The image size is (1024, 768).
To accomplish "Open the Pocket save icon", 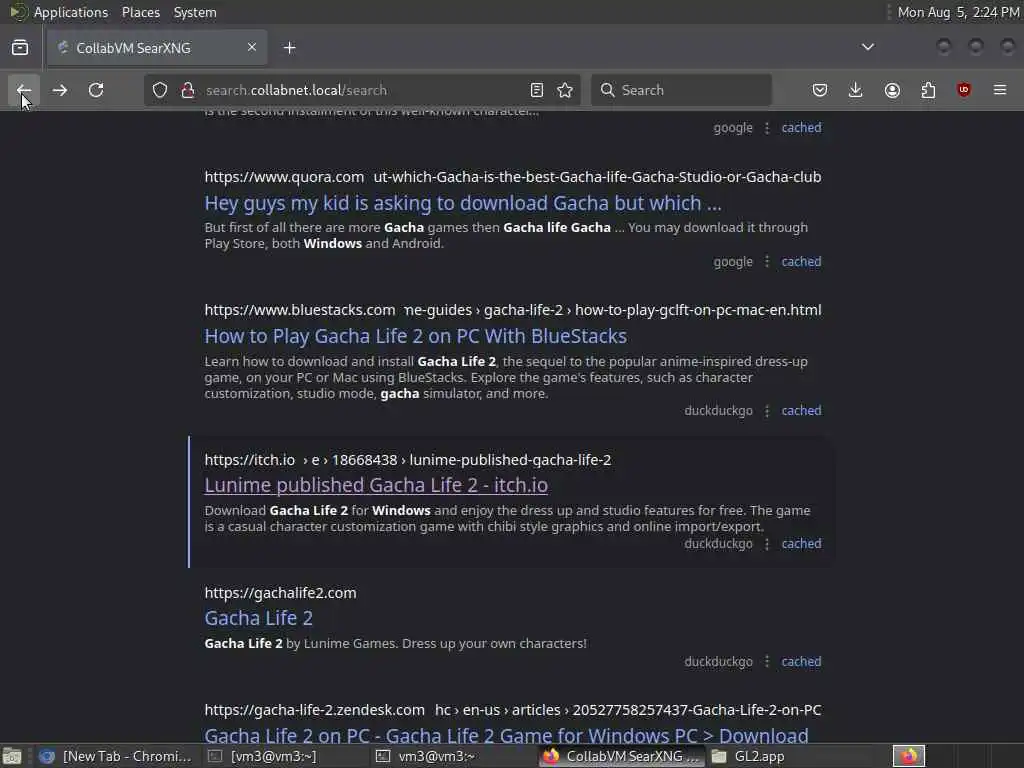I will [820, 90].
